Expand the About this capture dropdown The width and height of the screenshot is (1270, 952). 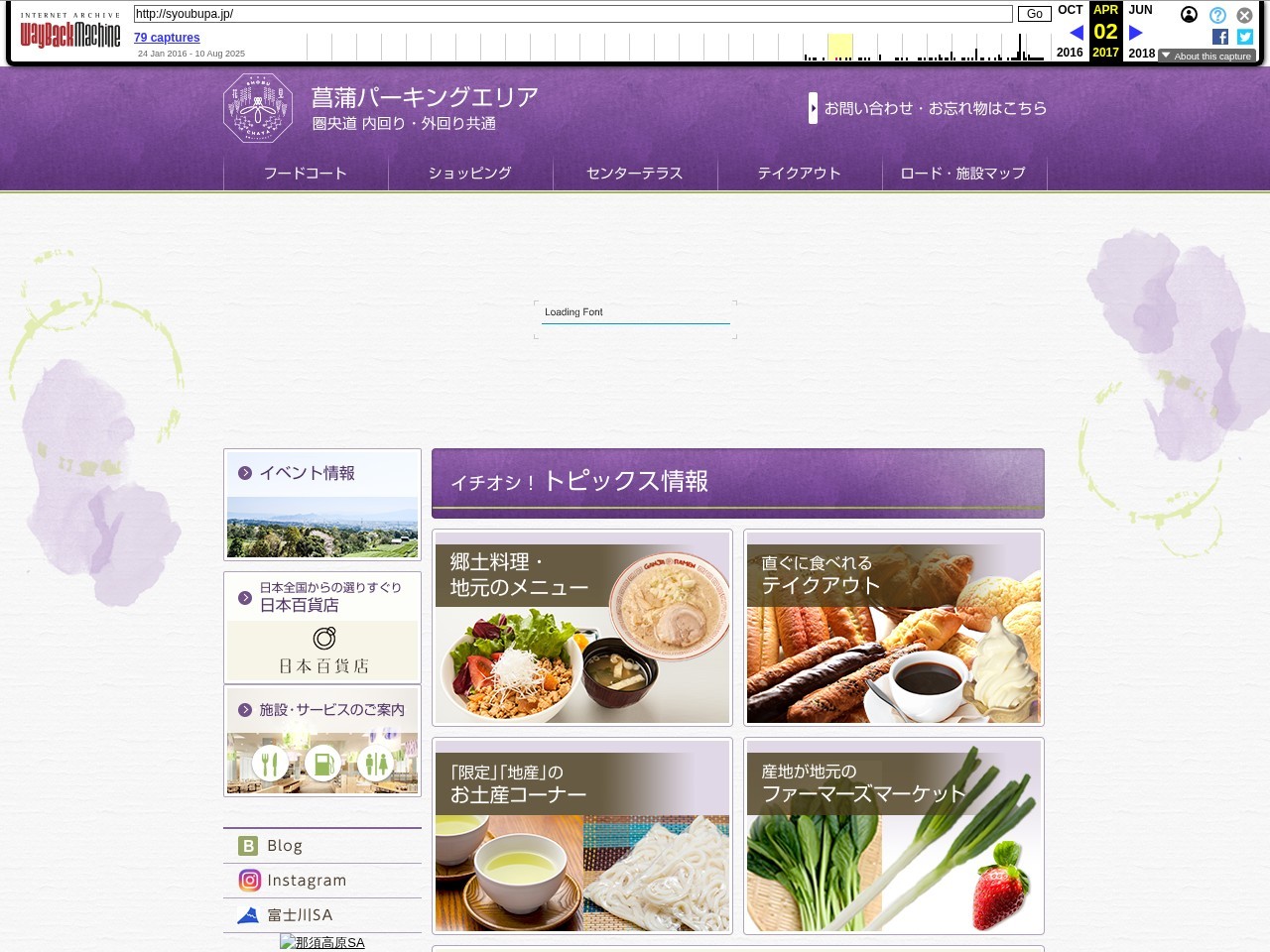click(x=1206, y=57)
